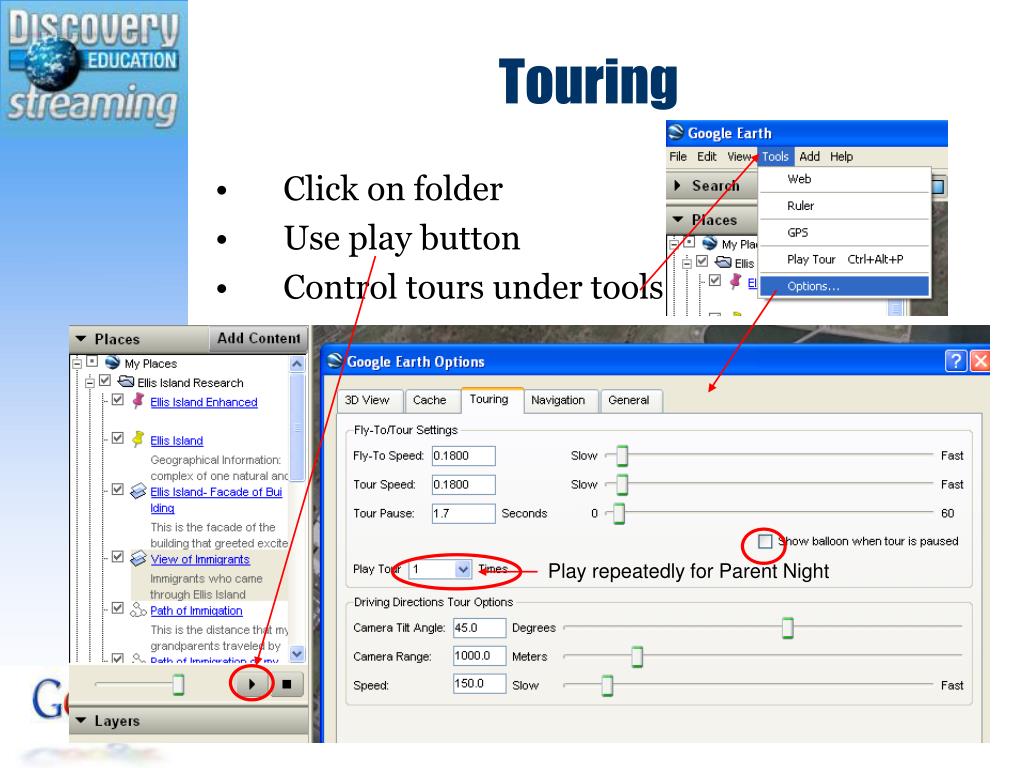Choose Web from the Tools menu
Screen dimensions: 1024x768
(x=844, y=179)
